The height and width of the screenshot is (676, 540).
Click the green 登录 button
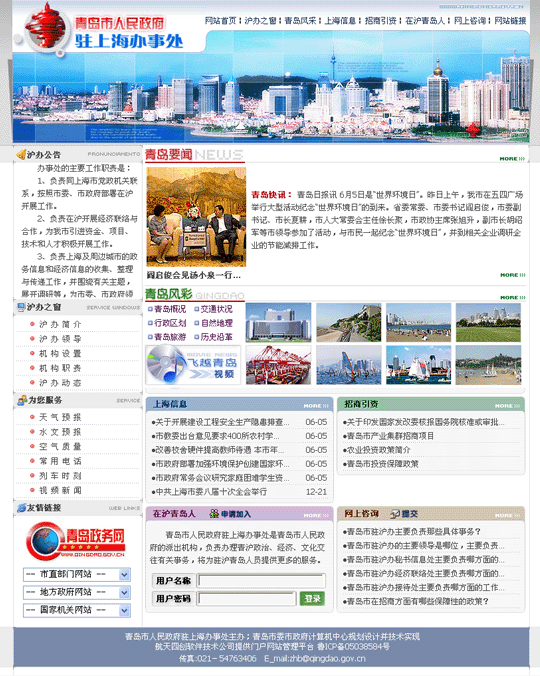click(312, 598)
